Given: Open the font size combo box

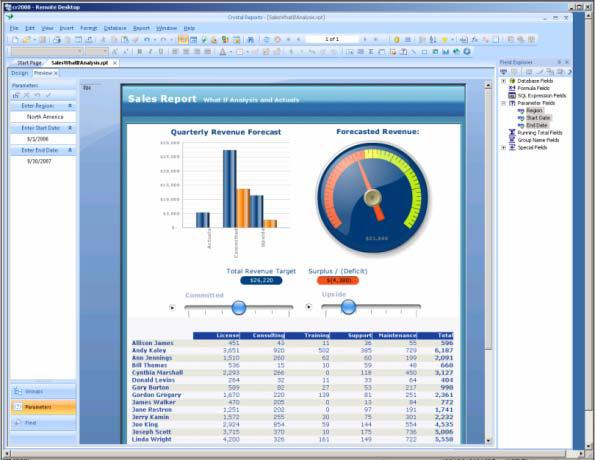Looking at the screenshot, I should point(97,52).
